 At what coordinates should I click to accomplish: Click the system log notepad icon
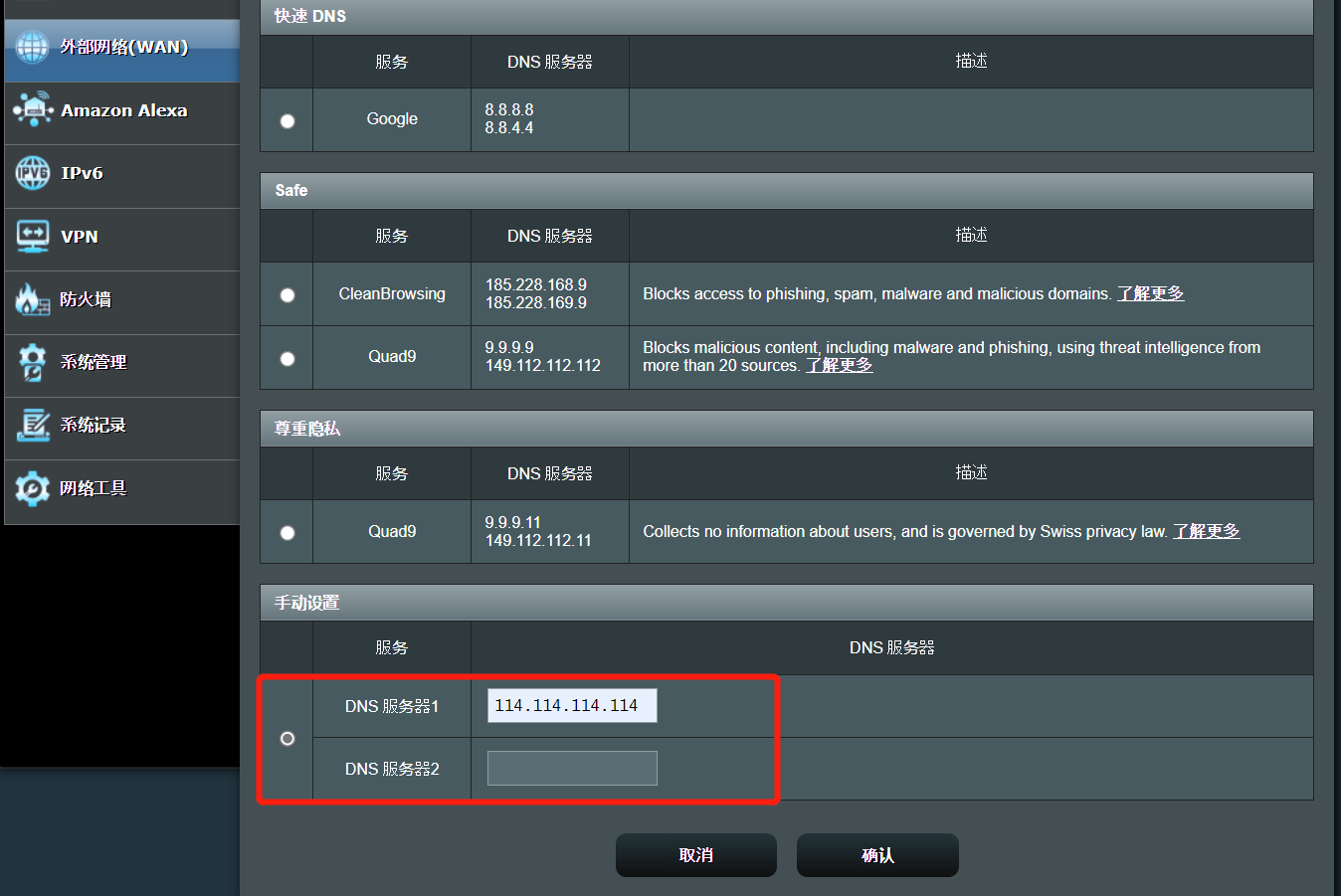(33, 425)
